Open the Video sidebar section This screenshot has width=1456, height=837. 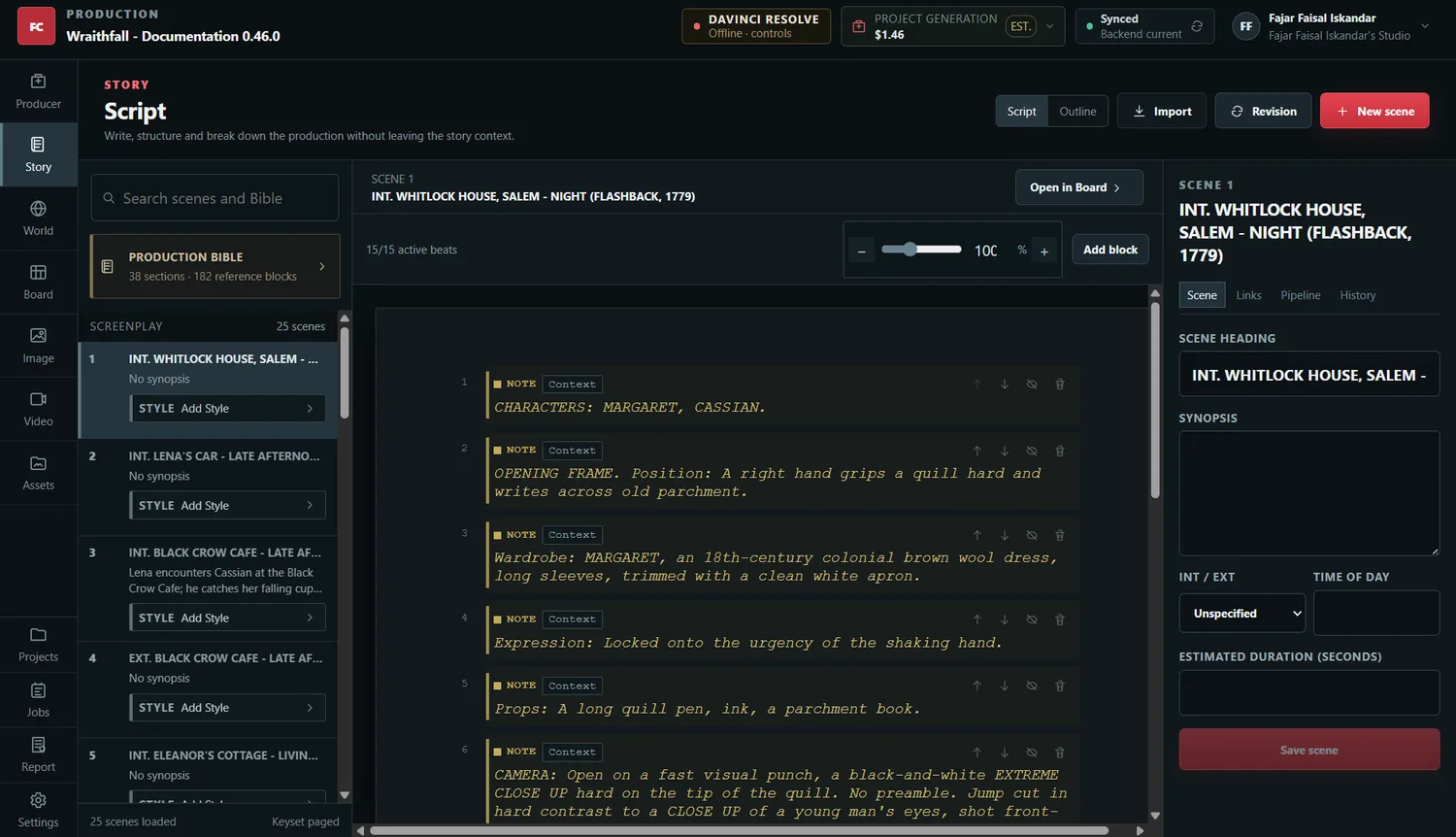(x=38, y=409)
